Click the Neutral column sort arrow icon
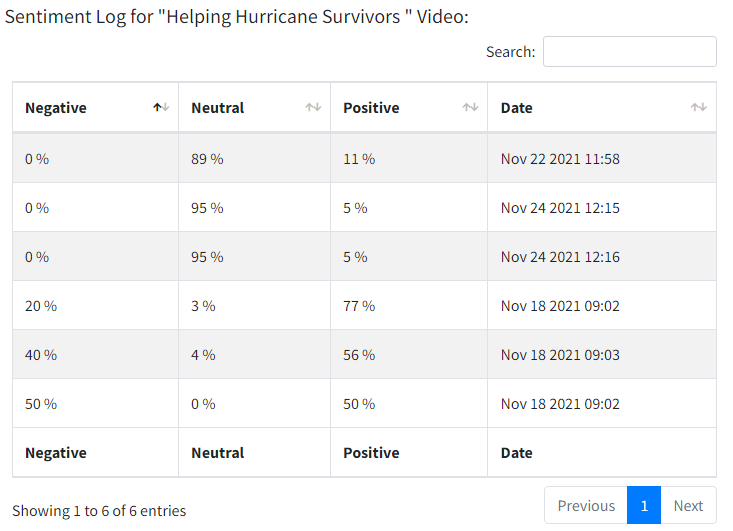 (x=313, y=108)
